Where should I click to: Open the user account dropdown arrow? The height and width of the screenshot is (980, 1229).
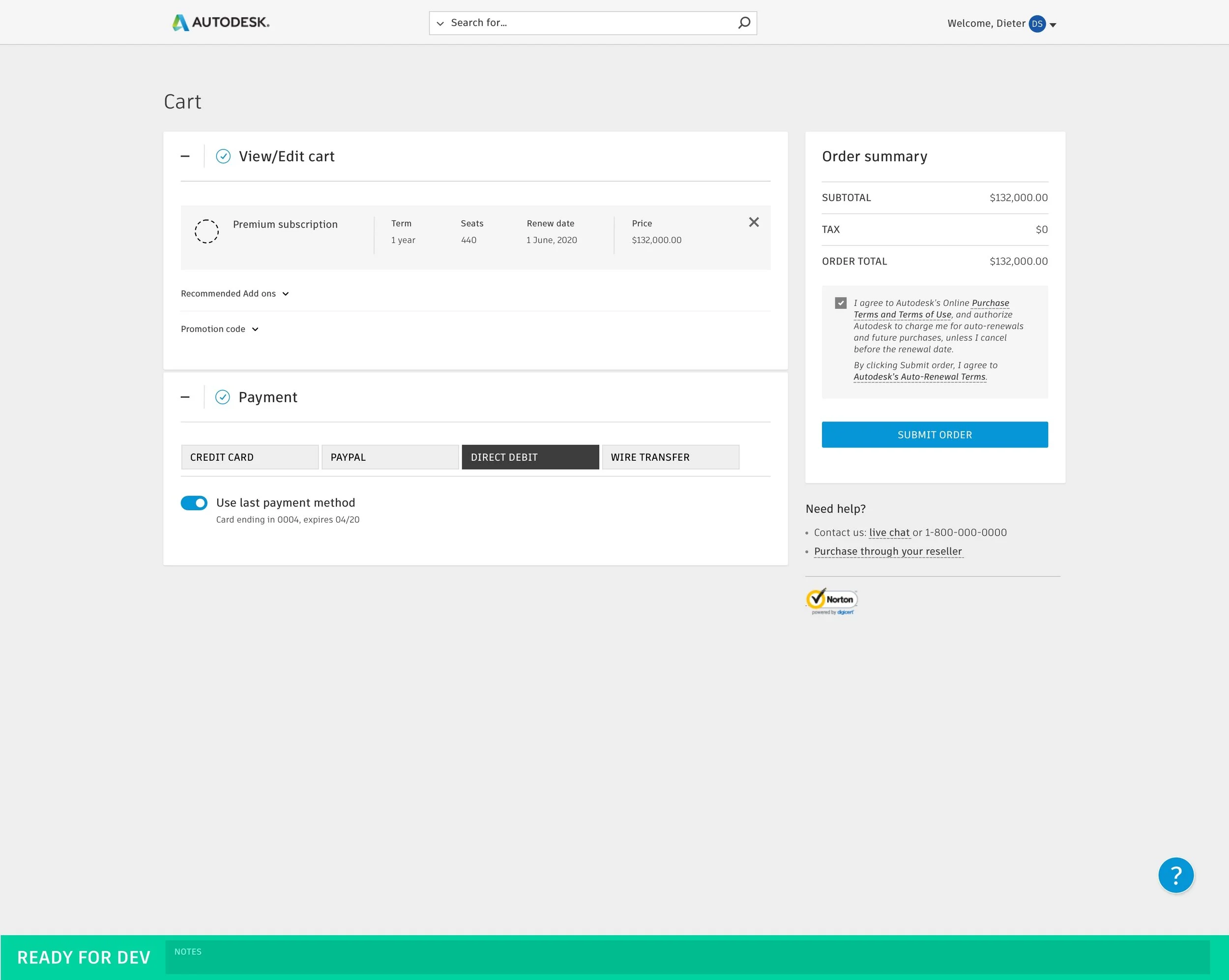tap(1053, 25)
